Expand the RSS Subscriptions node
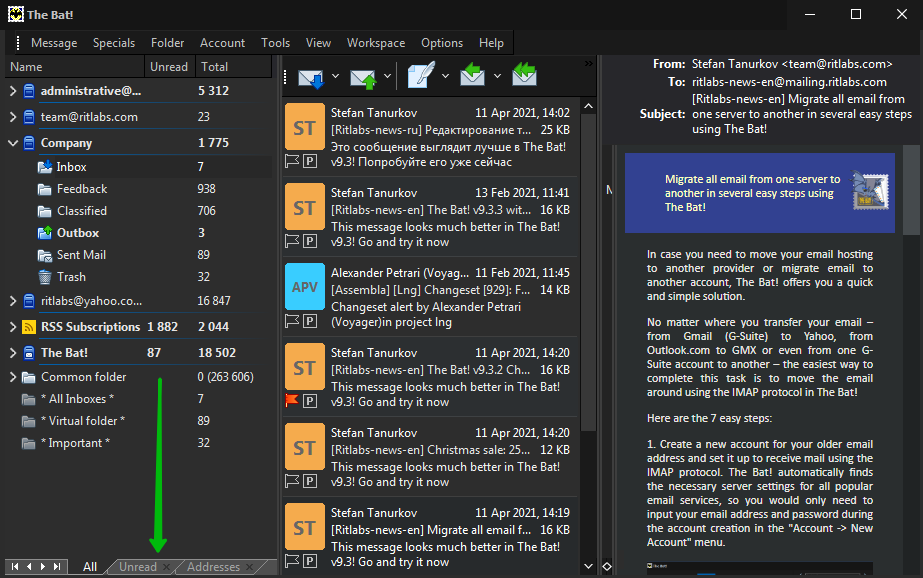Viewport: 923px width, 578px height. 13,327
